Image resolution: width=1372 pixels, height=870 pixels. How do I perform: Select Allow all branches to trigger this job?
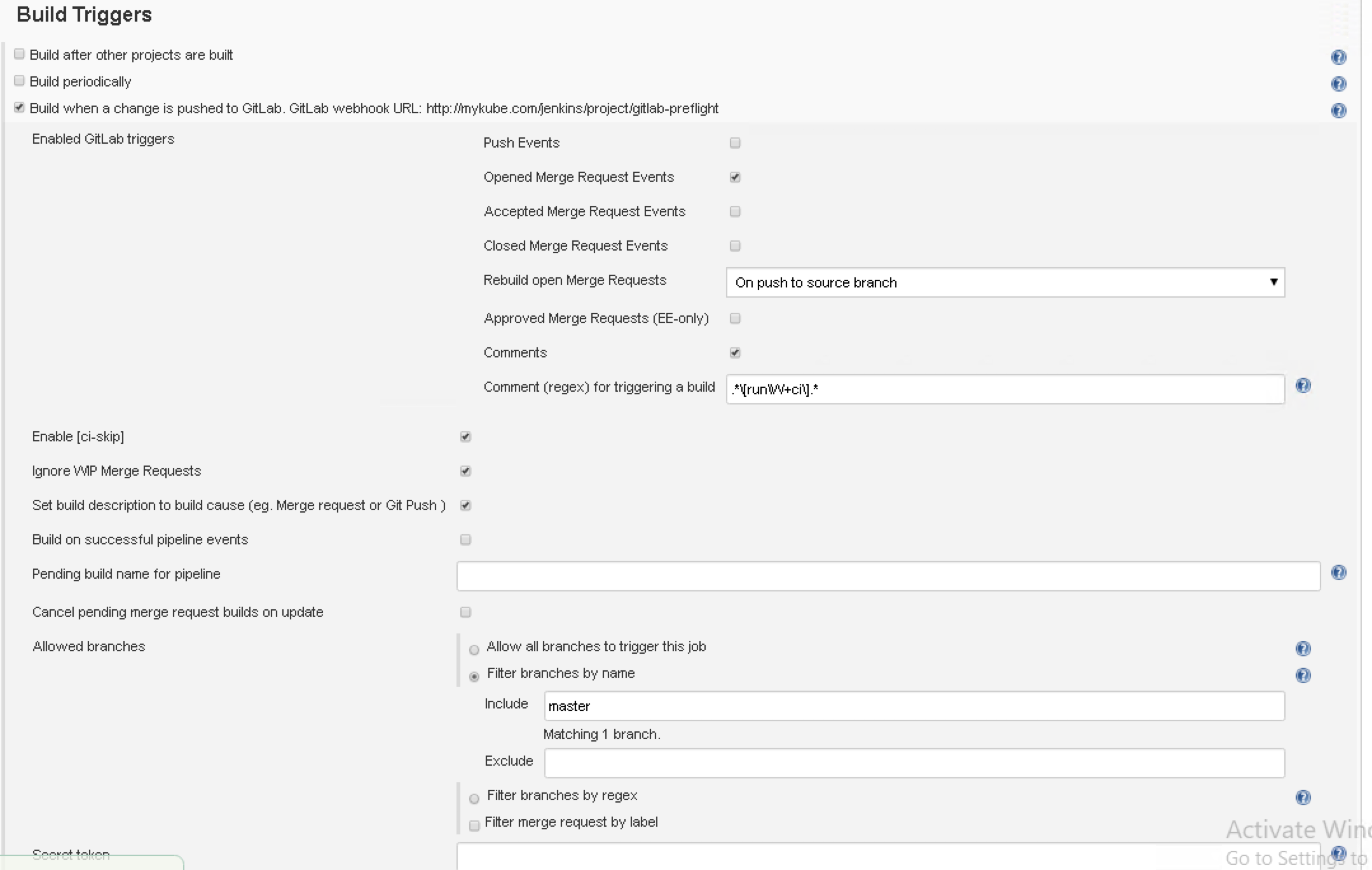tap(474, 650)
